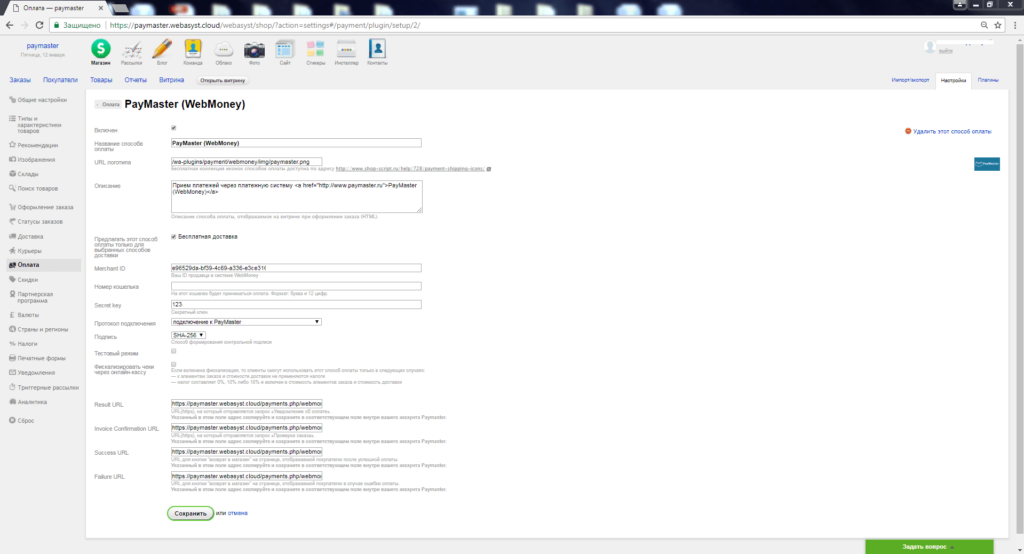Screen dimensions: 1024x554
Task: Open Сброс reset section
Action: click(25, 421)
